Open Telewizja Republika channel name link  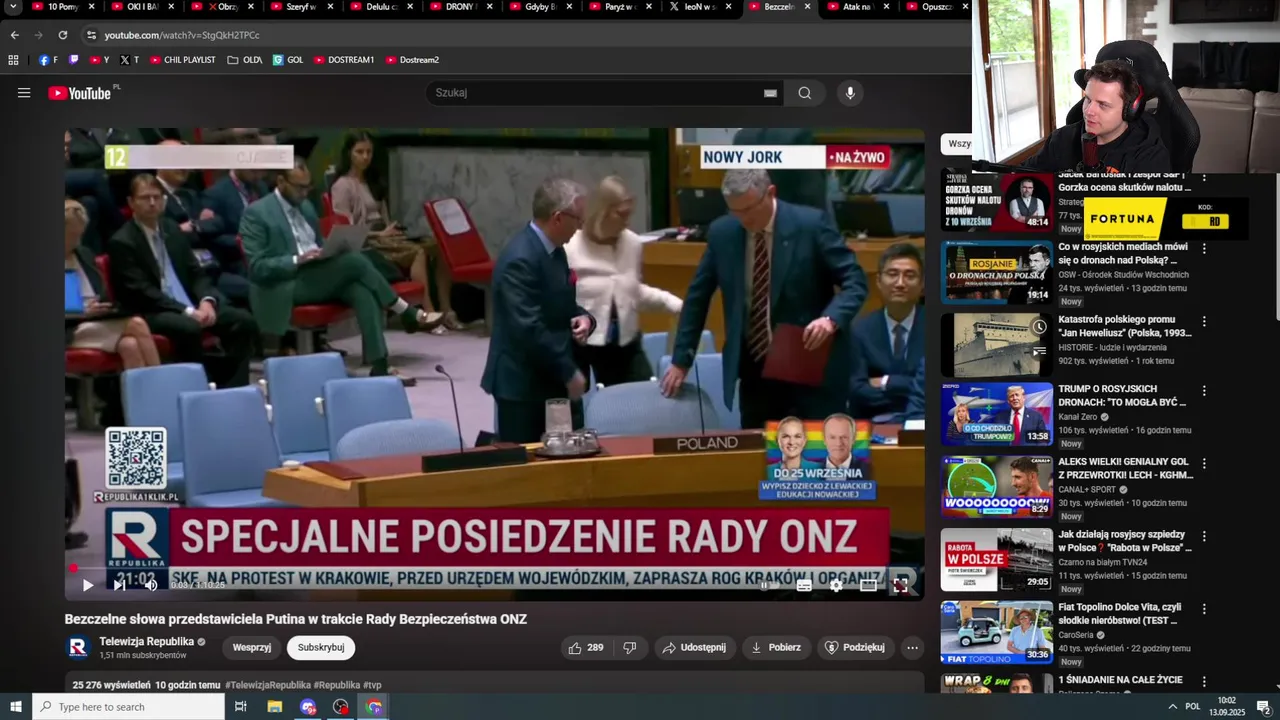(x=147, y=642)
